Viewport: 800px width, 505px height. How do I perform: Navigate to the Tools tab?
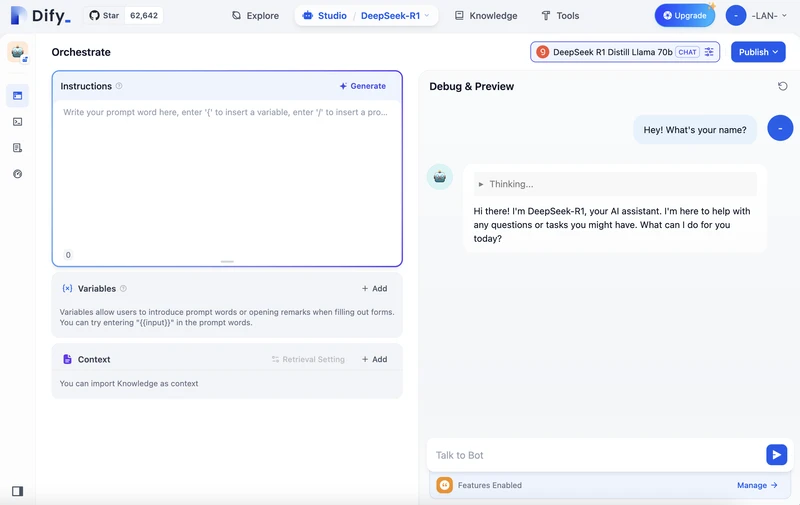click(560, 16)
